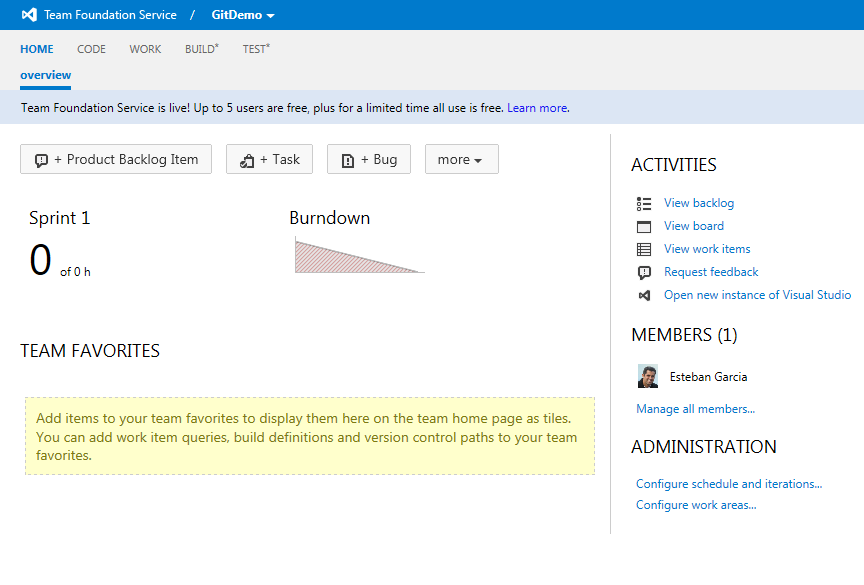This screenshot has width=864, height=585.
Task: Click the View work items grid icon
Action: [x=644, y=250]
